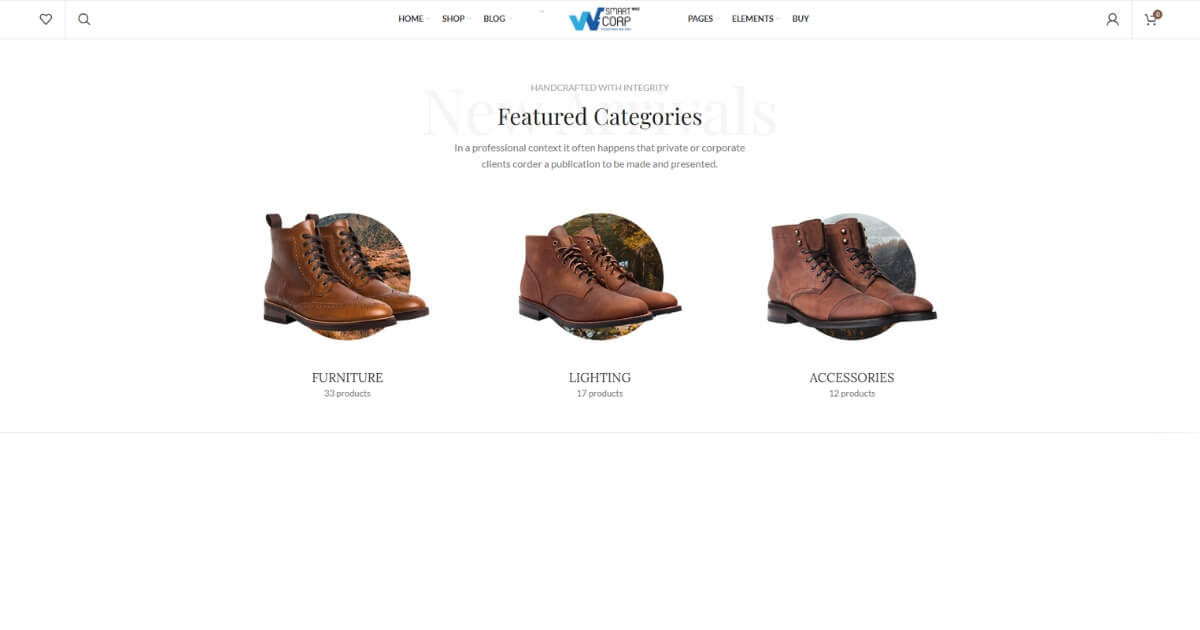Open the Furniture category link
The image size is (1200, 630).
347,378
